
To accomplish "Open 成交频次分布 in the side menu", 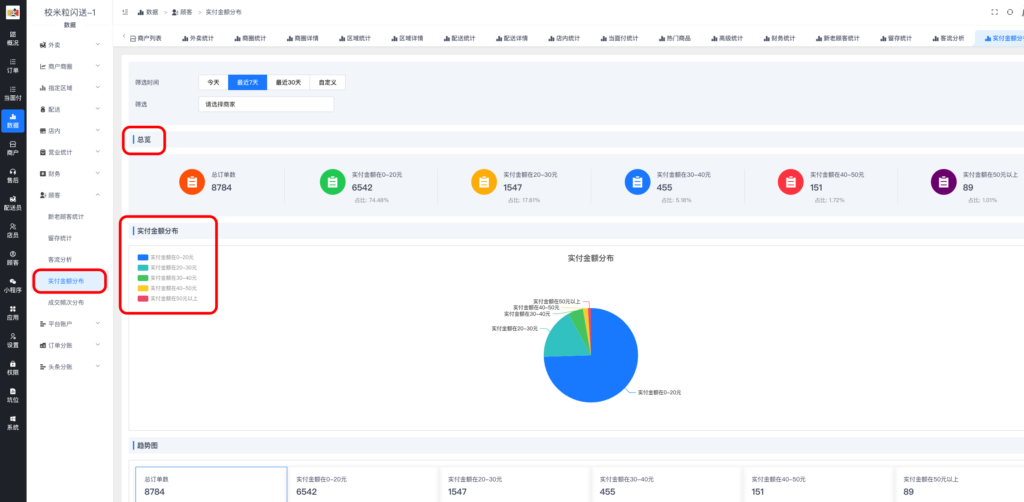I will tap(66, 302).
